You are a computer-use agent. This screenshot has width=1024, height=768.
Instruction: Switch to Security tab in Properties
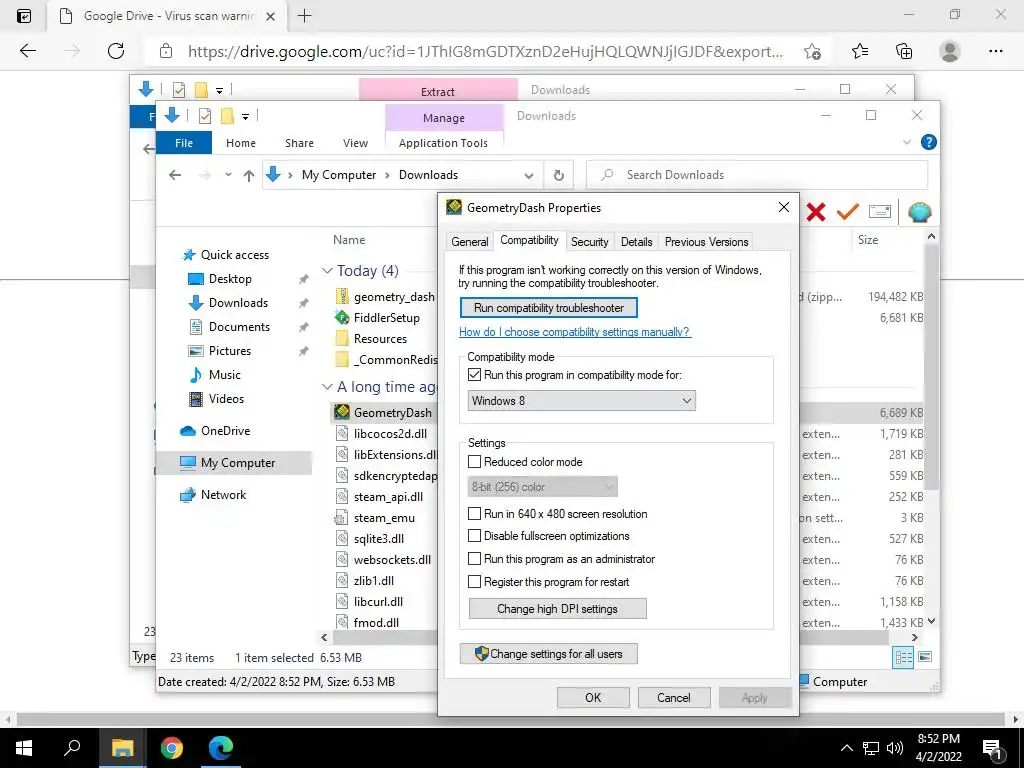pos(590,242)
